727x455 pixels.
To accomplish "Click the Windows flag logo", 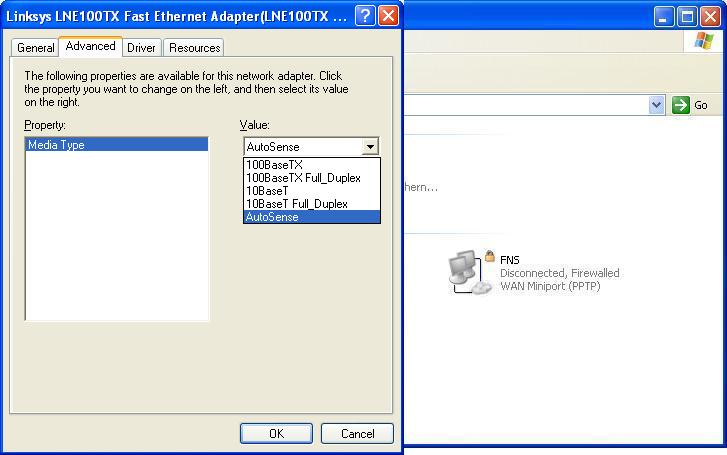I will click(704, 41).
